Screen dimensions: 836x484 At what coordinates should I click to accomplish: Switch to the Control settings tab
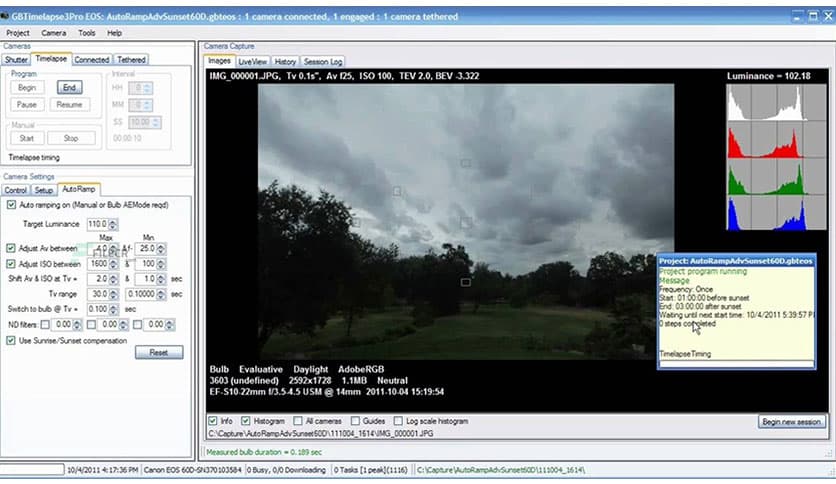coord(15,190)
